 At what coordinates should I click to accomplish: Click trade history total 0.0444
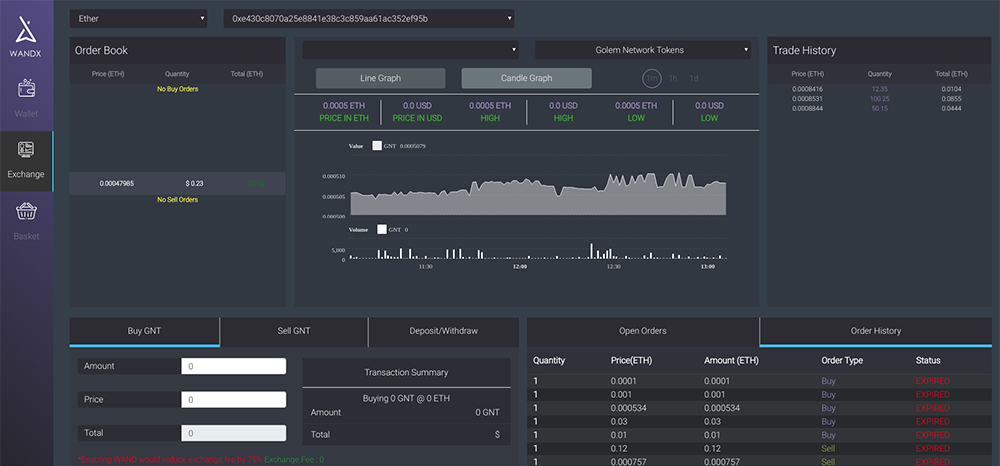tap(952, 108)
